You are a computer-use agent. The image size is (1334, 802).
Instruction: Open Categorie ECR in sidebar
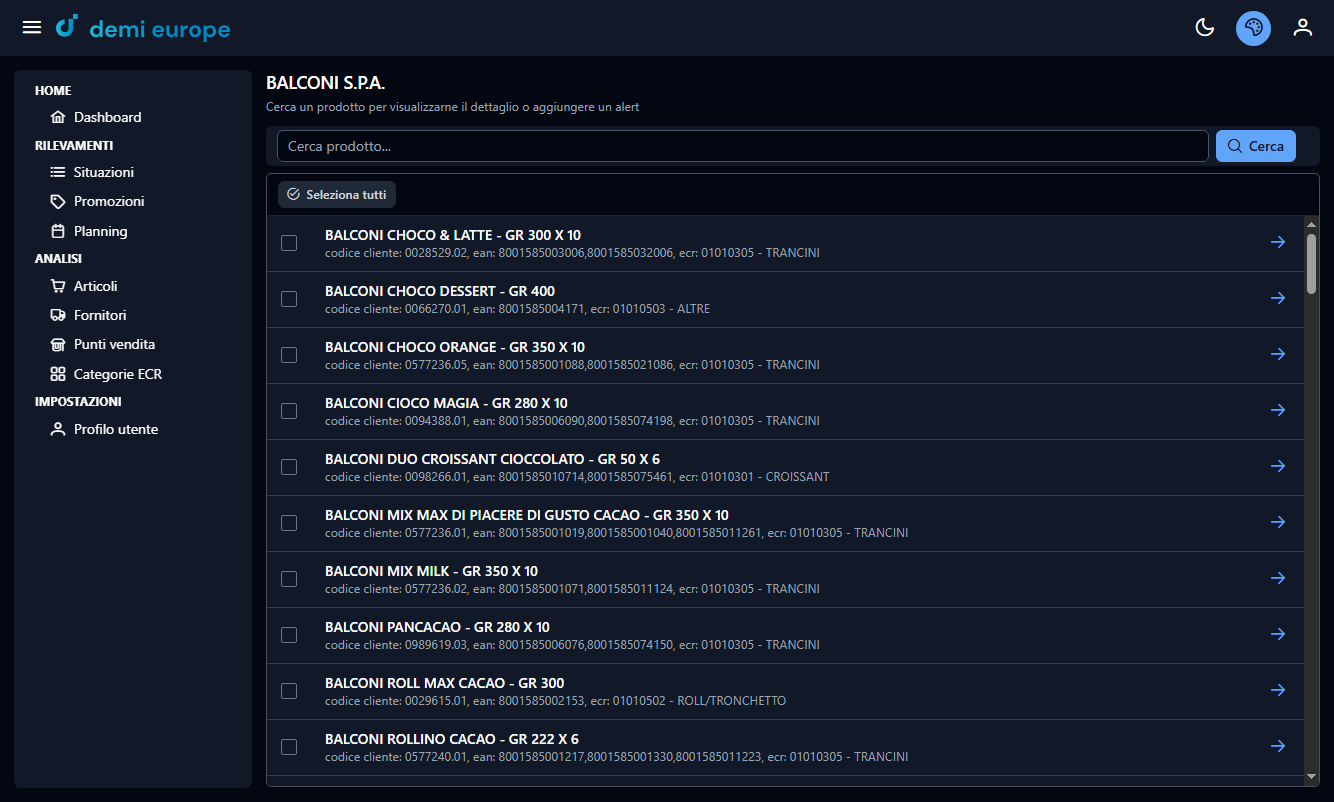pyautogui.click(x=106, y=374)
